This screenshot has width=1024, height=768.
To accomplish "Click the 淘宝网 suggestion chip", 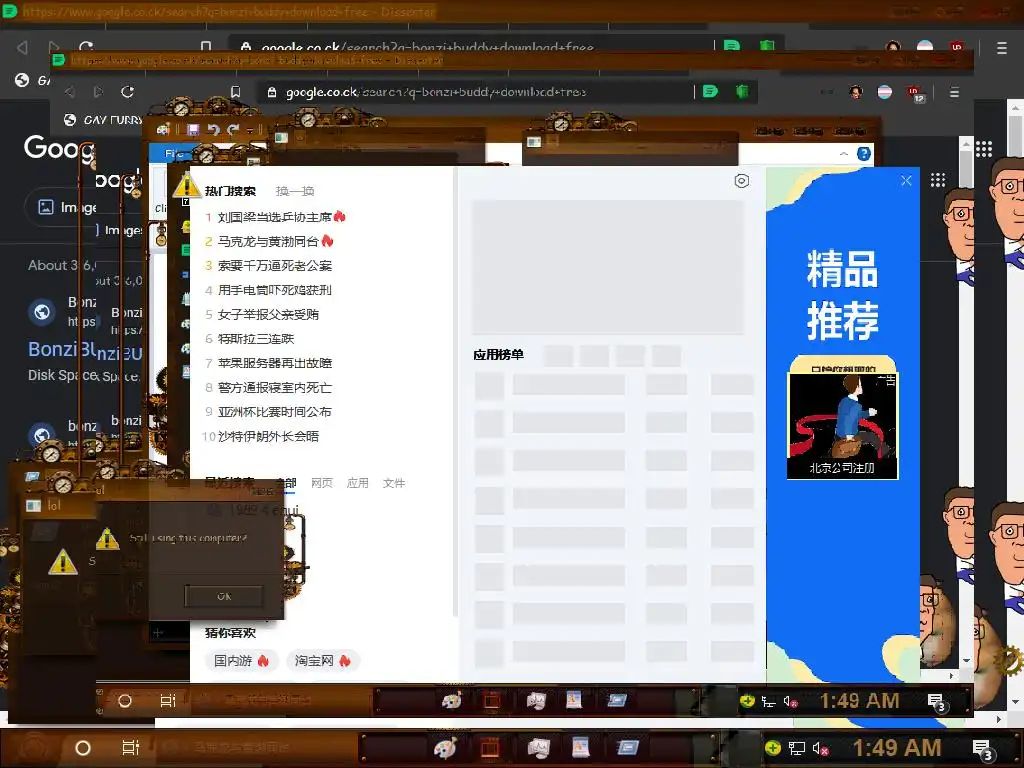I will [323, 660].
